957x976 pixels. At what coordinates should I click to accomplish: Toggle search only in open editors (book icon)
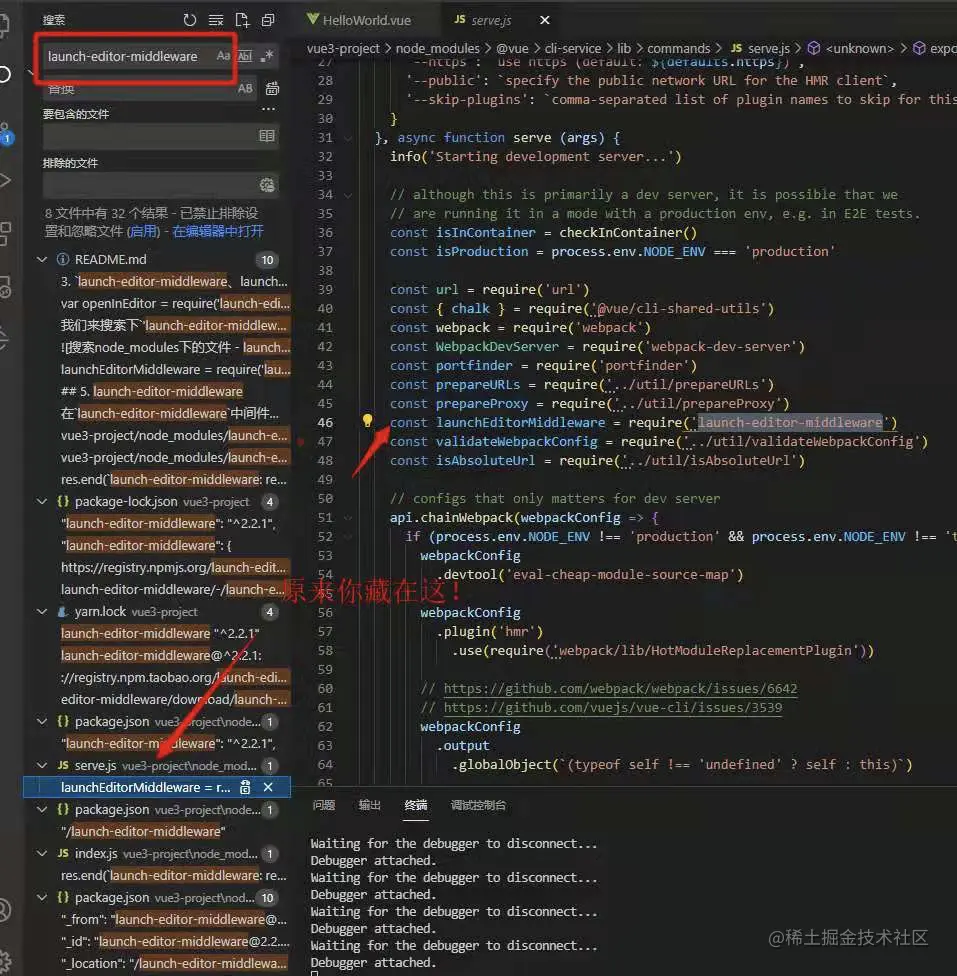[x=266, y=136]
